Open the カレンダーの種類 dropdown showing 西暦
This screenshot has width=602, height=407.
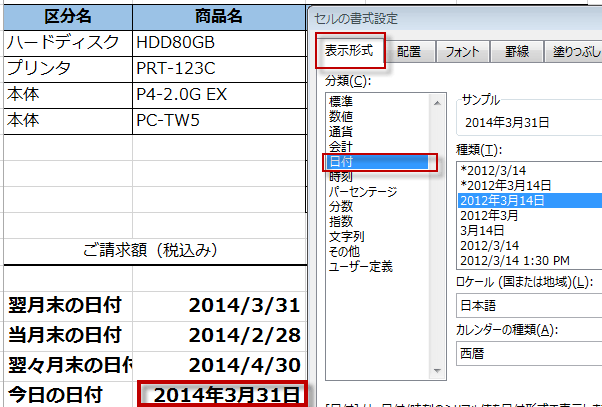pyautogui.click(x=529, y=354)
